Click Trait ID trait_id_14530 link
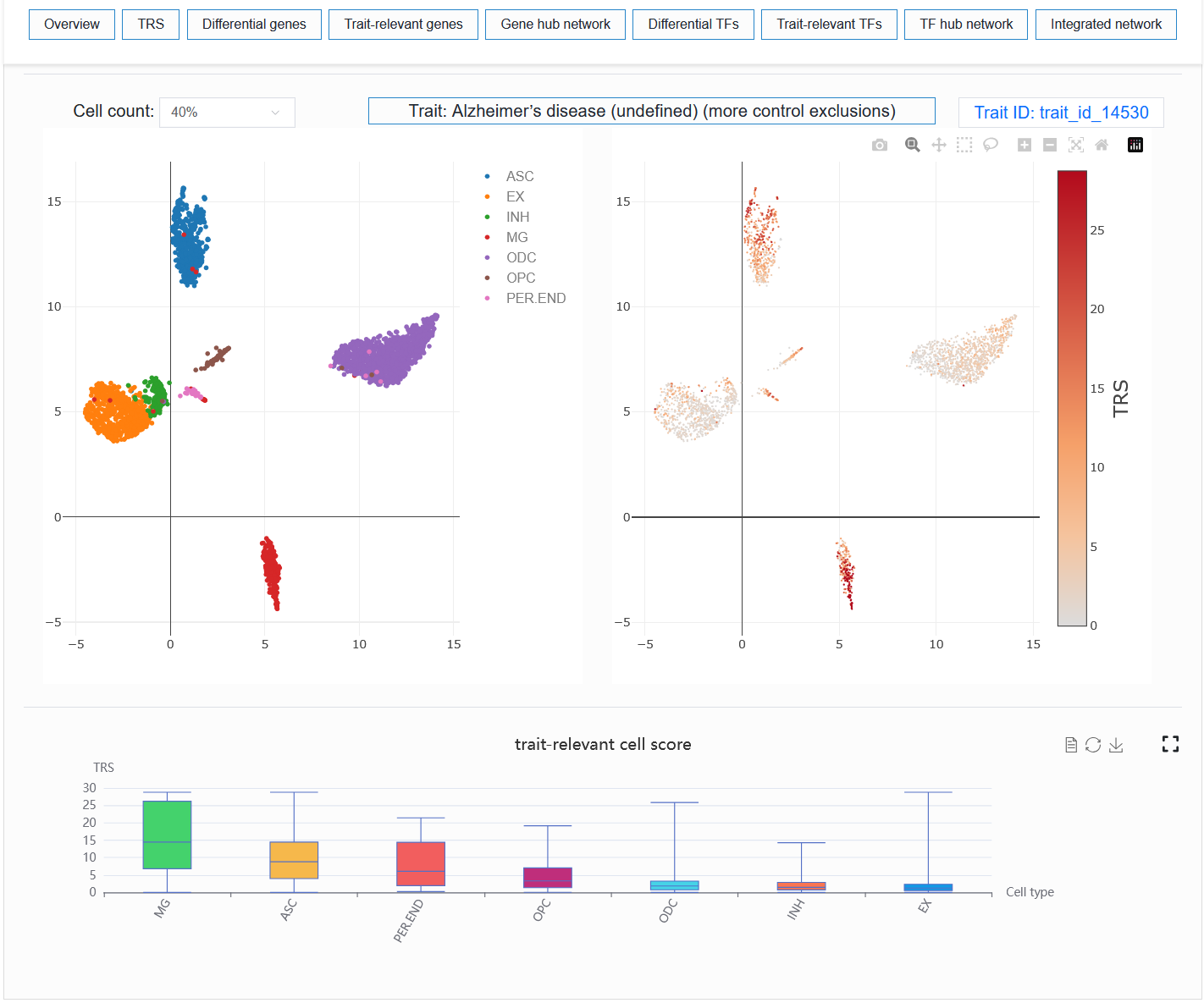 tap(1061, 113)
